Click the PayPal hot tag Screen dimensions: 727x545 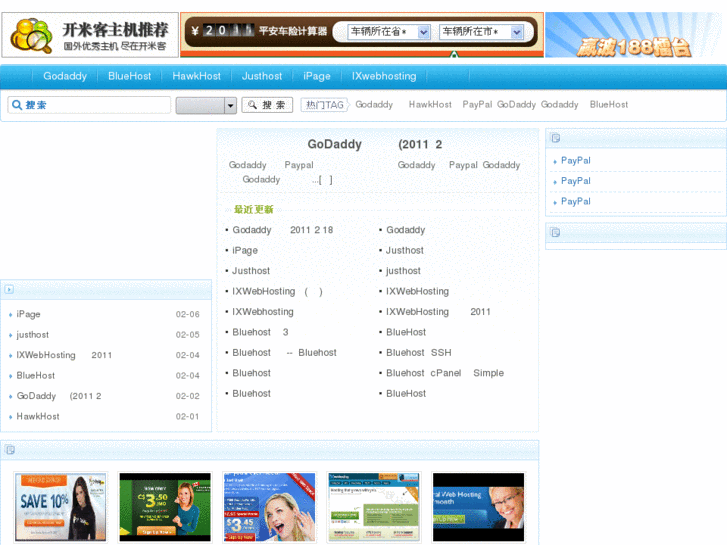pos(477,105)
